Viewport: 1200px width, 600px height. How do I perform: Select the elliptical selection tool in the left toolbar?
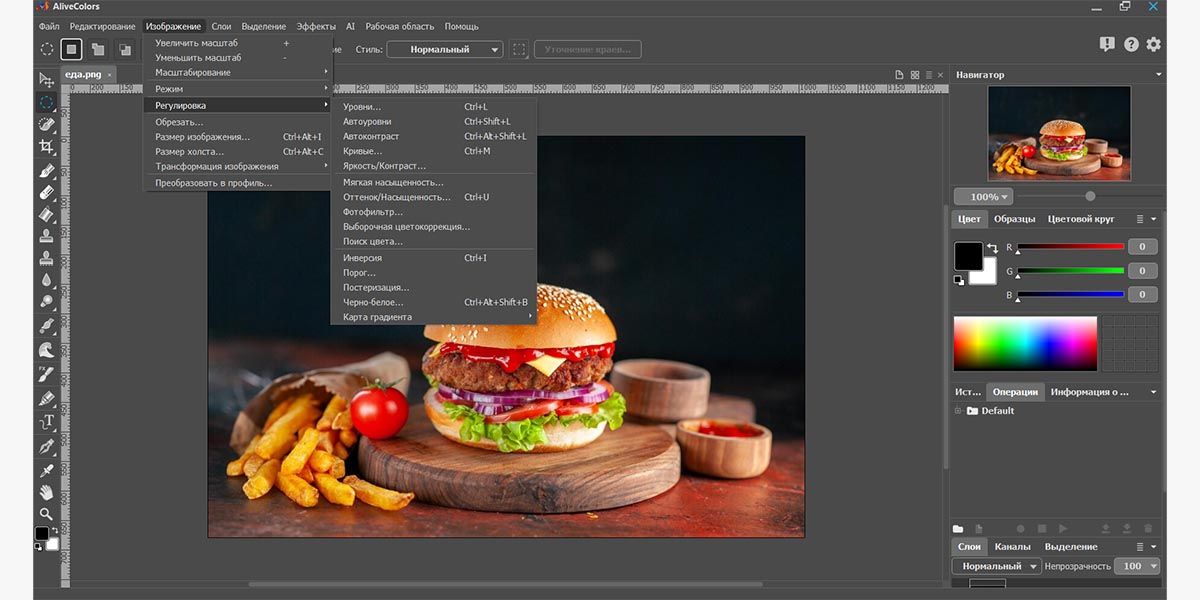[46, 102]
